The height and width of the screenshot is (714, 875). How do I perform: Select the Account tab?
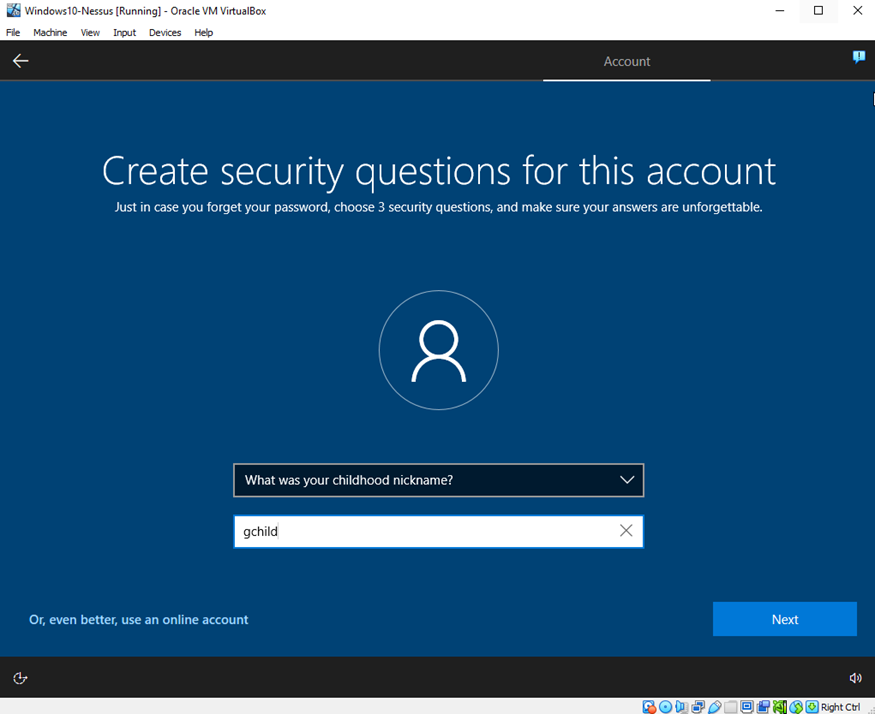(627, 62)
